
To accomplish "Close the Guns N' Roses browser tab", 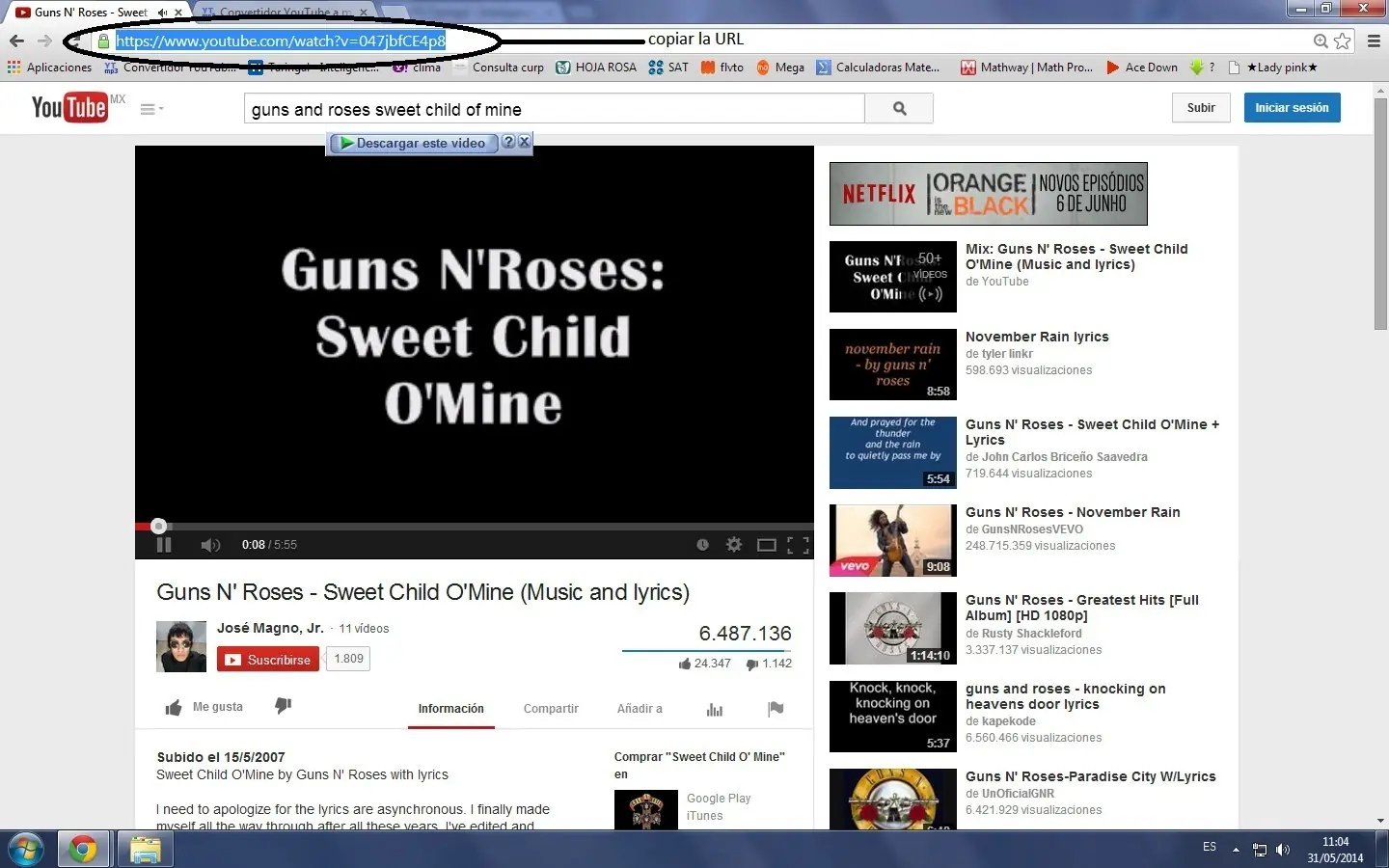I will pyautogui.click(x=178, y=13).
